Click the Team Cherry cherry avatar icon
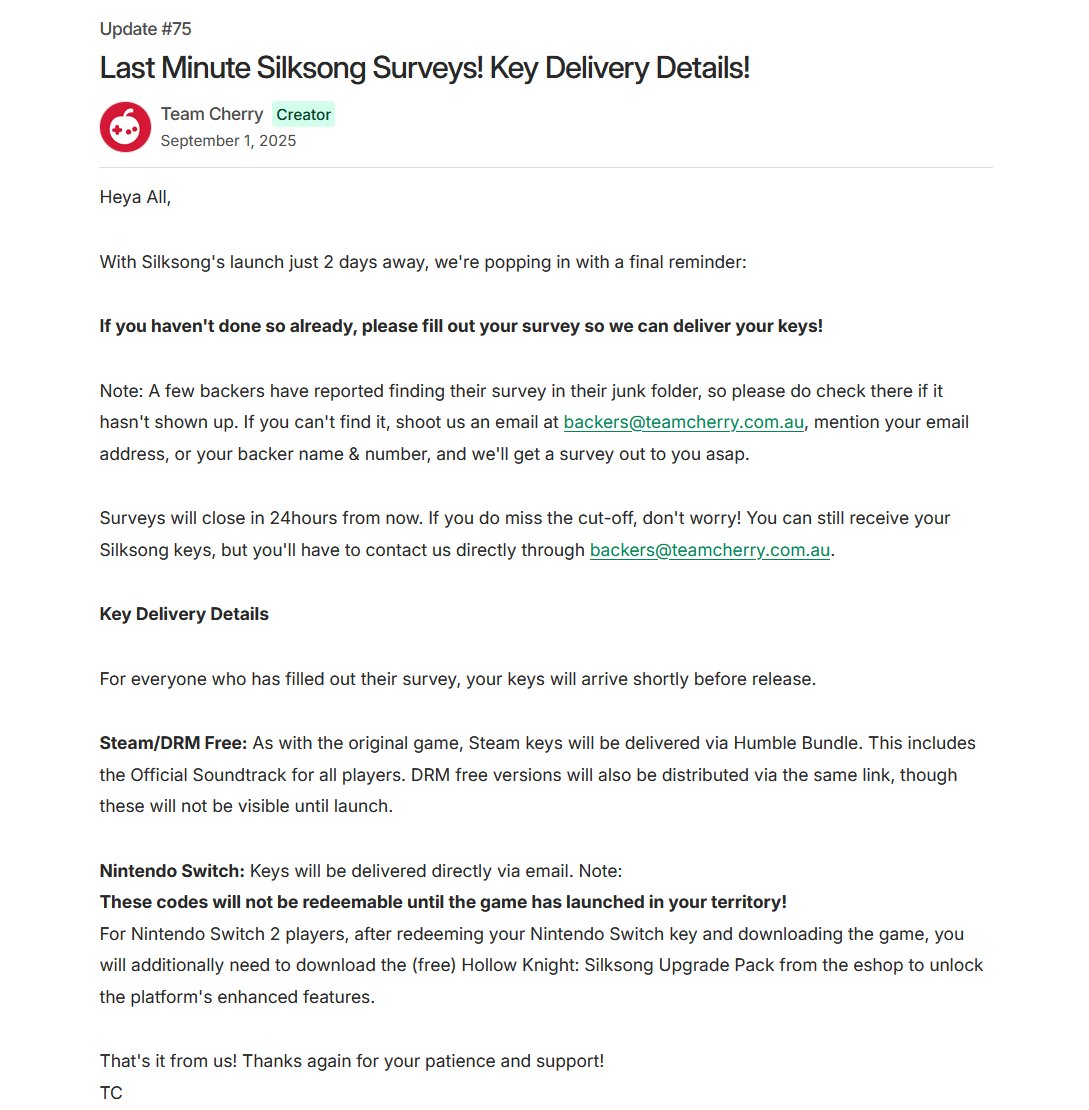Screen dimensions: 1089x1110 [x=125, y=127]
